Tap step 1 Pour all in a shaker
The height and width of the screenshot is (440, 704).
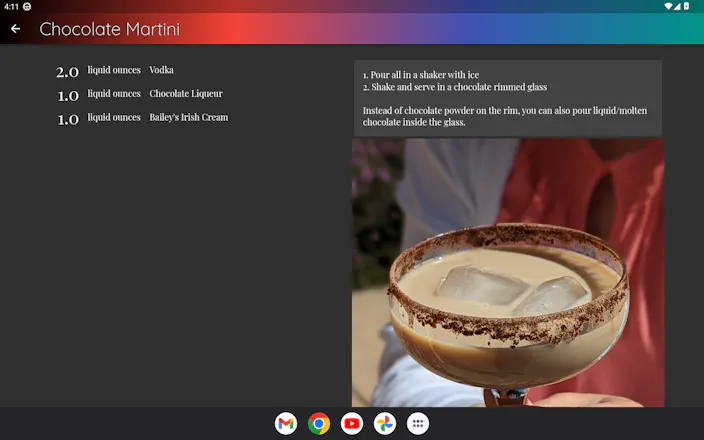click(421, 75)
